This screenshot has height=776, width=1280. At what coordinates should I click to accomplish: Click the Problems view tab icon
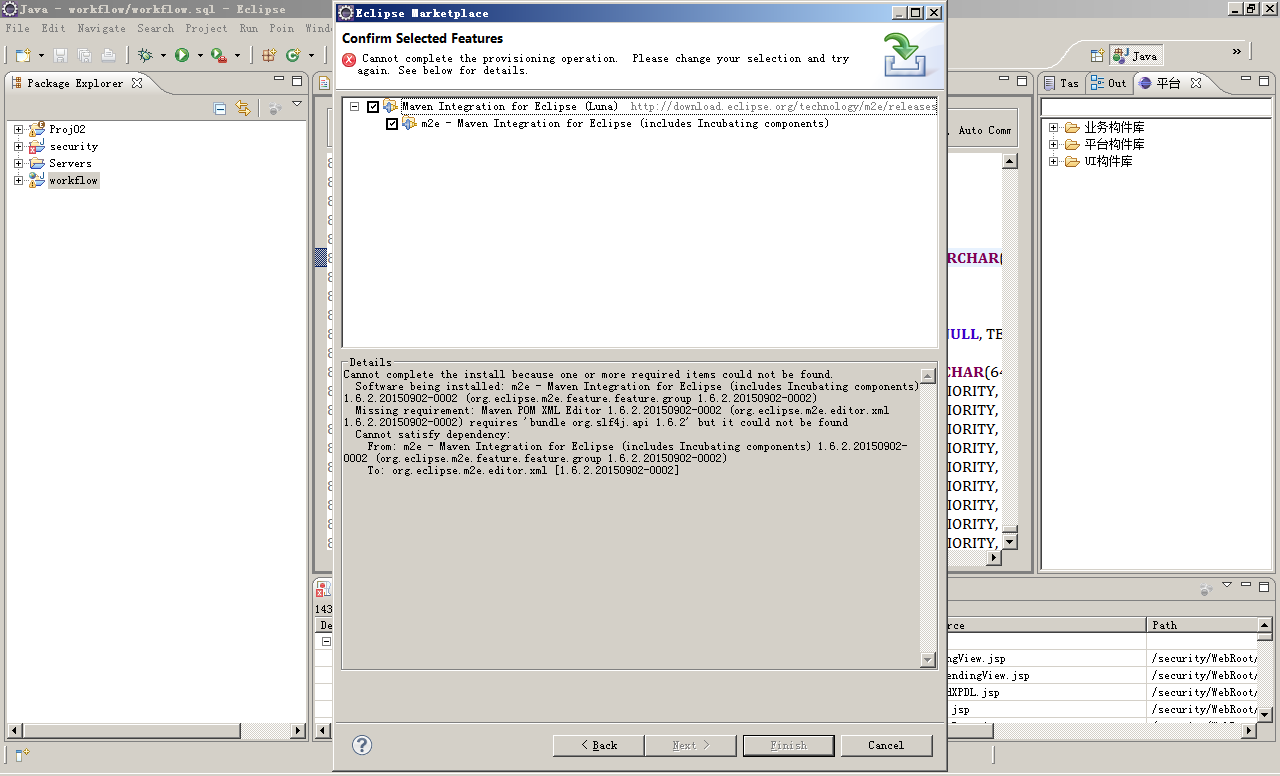pyautogui.click(x=324, y=588)
